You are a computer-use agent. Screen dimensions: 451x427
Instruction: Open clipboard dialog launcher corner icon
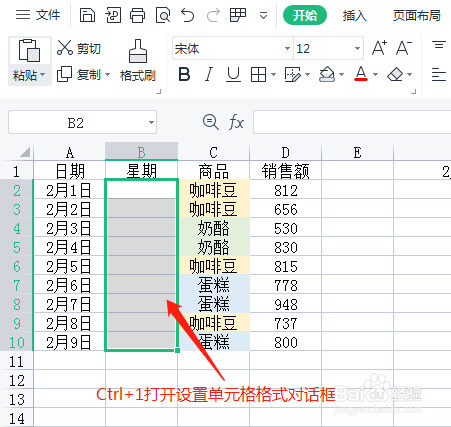159,91
